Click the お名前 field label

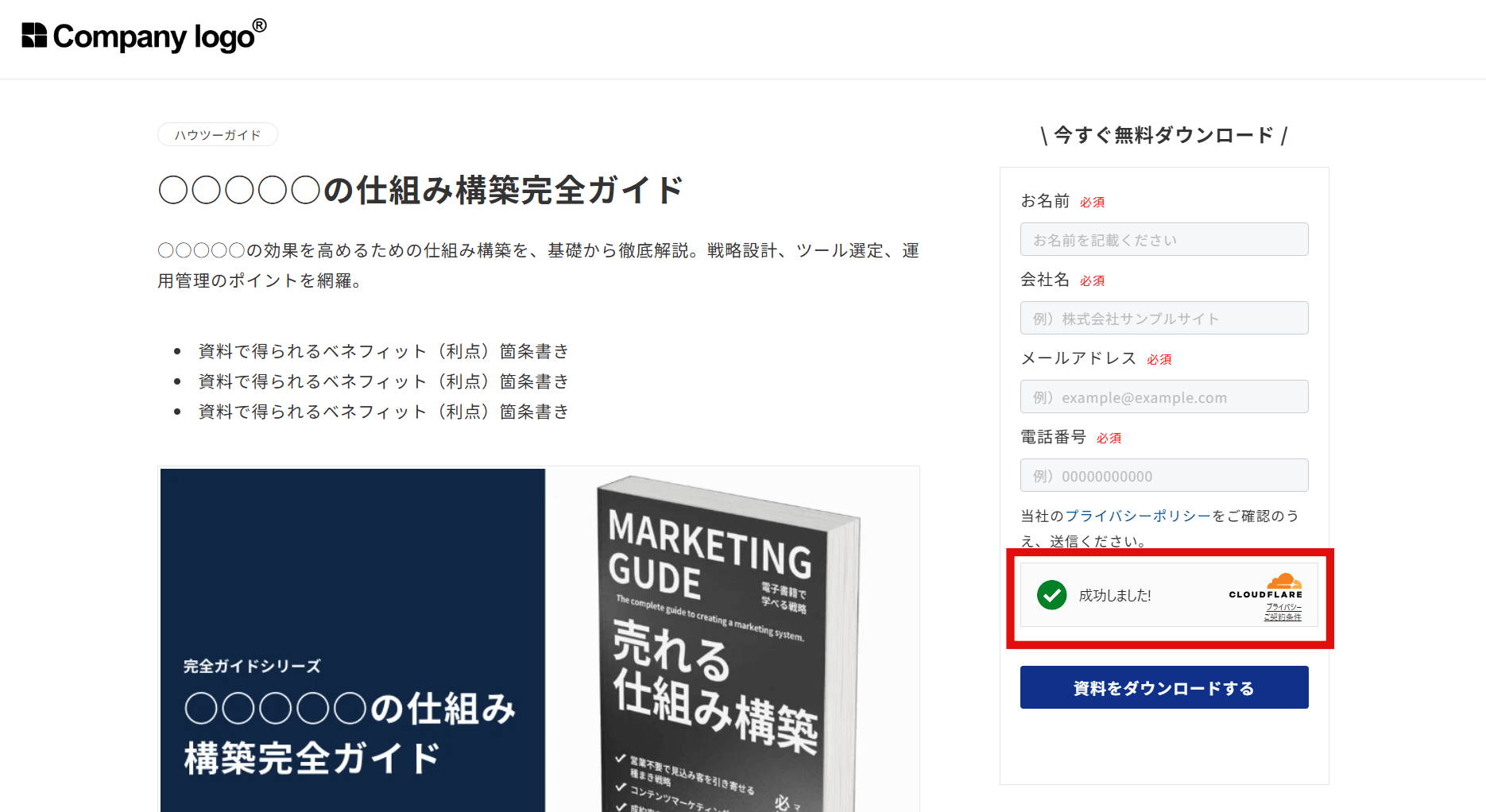[1045, 201]
